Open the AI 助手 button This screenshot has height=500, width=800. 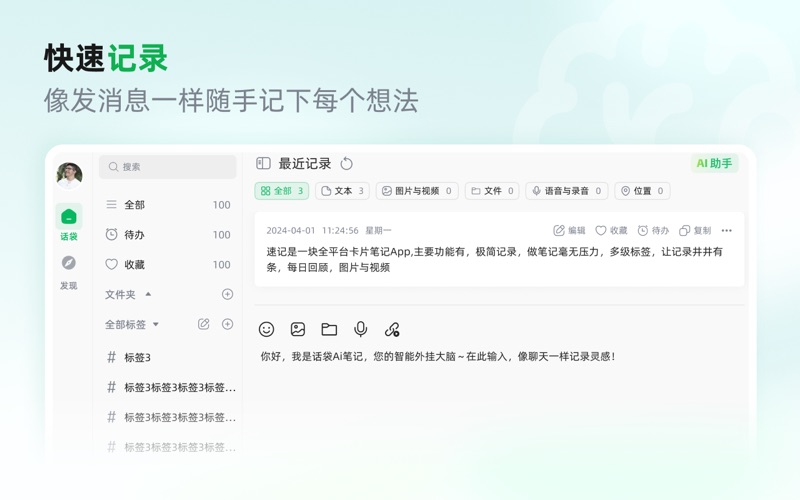click(x=714, y=164)
